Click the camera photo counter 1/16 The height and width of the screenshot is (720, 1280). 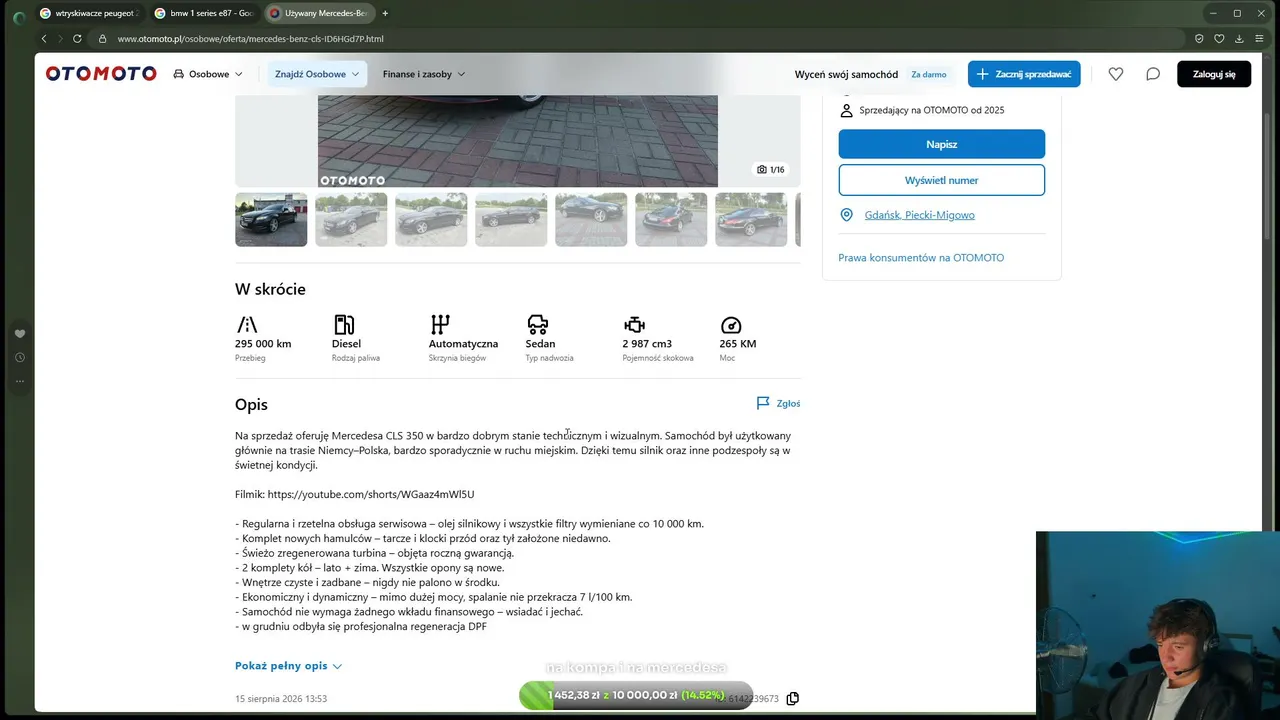(771, 170)
